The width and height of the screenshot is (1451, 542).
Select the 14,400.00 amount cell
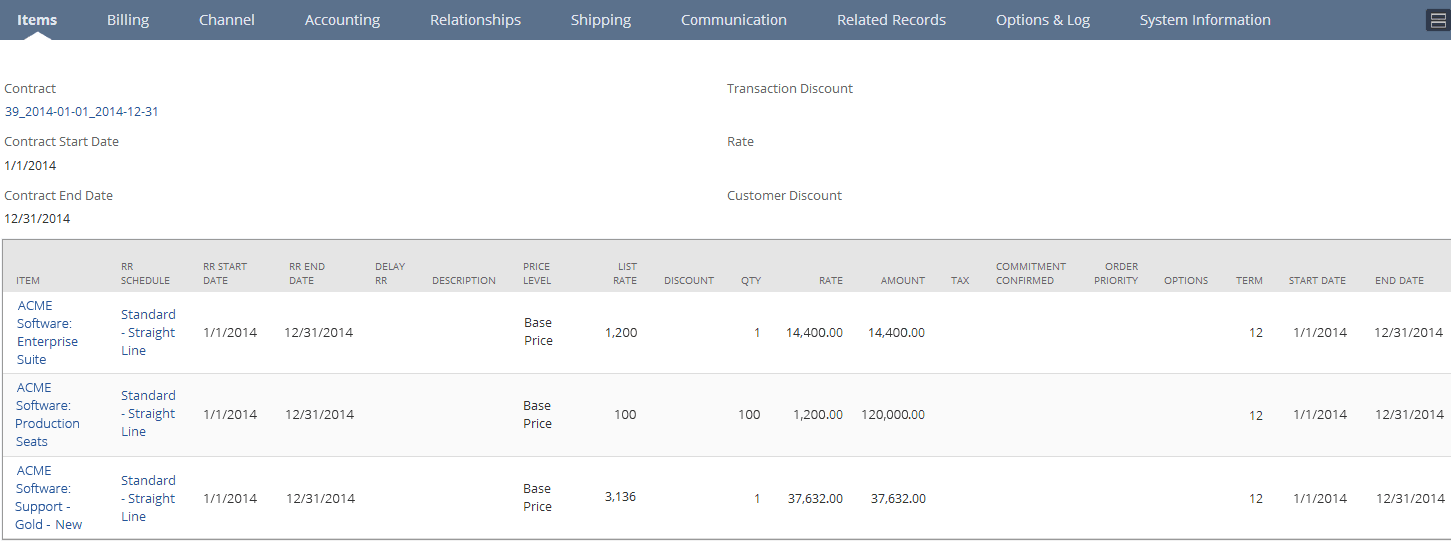click(x=897, y=333)
